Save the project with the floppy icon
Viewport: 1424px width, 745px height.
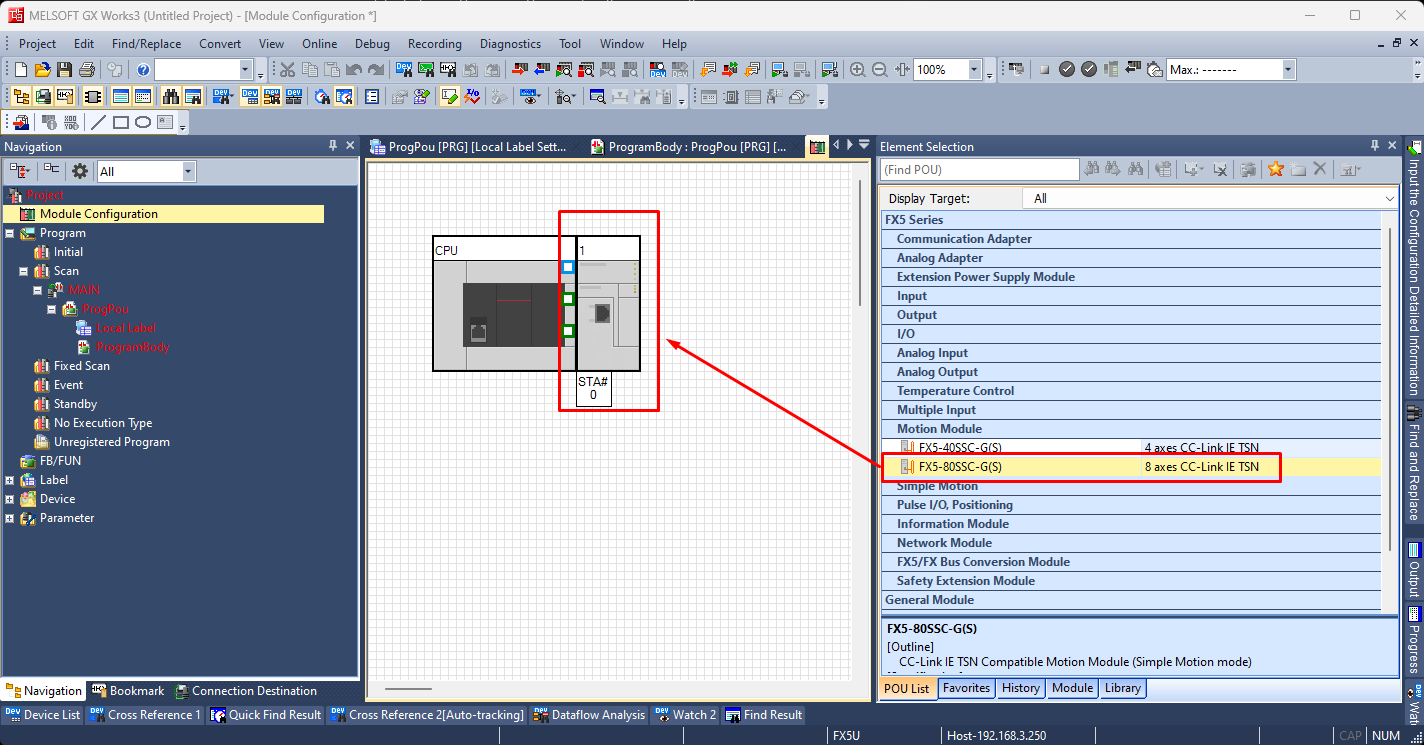click(64, 70)
